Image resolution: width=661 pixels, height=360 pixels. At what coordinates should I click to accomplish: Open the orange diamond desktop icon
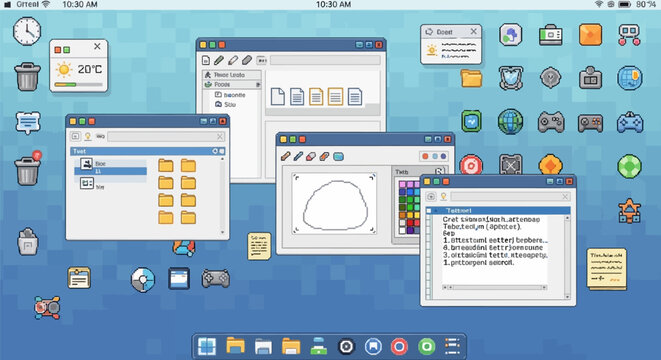coord(551,165)
